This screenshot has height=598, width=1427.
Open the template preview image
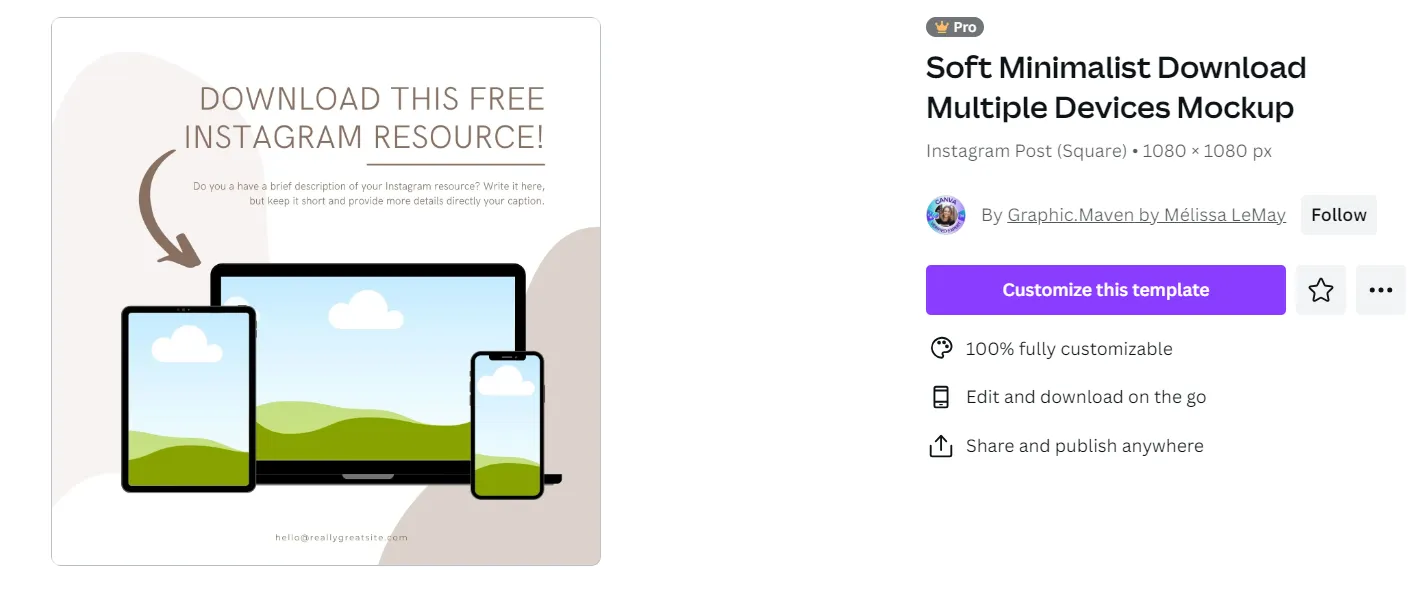[x=326, y=291]
